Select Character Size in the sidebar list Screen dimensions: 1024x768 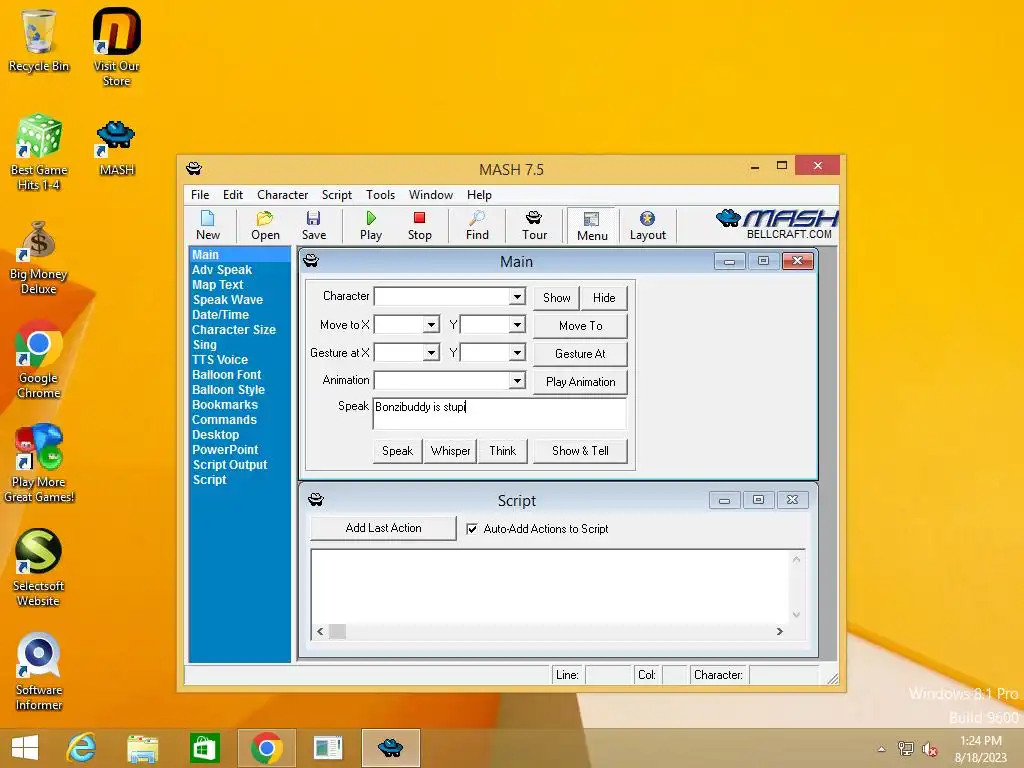point(233,330)
